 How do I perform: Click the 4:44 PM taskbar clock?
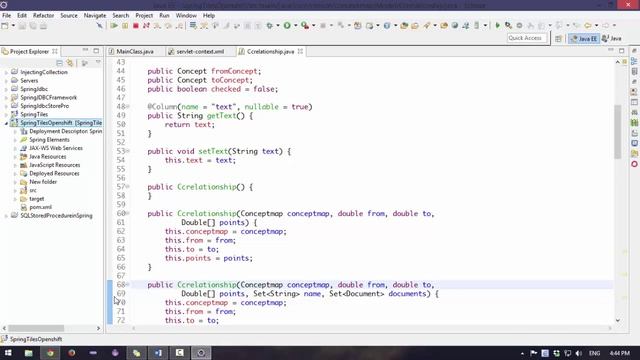click(x=620, y=353)
